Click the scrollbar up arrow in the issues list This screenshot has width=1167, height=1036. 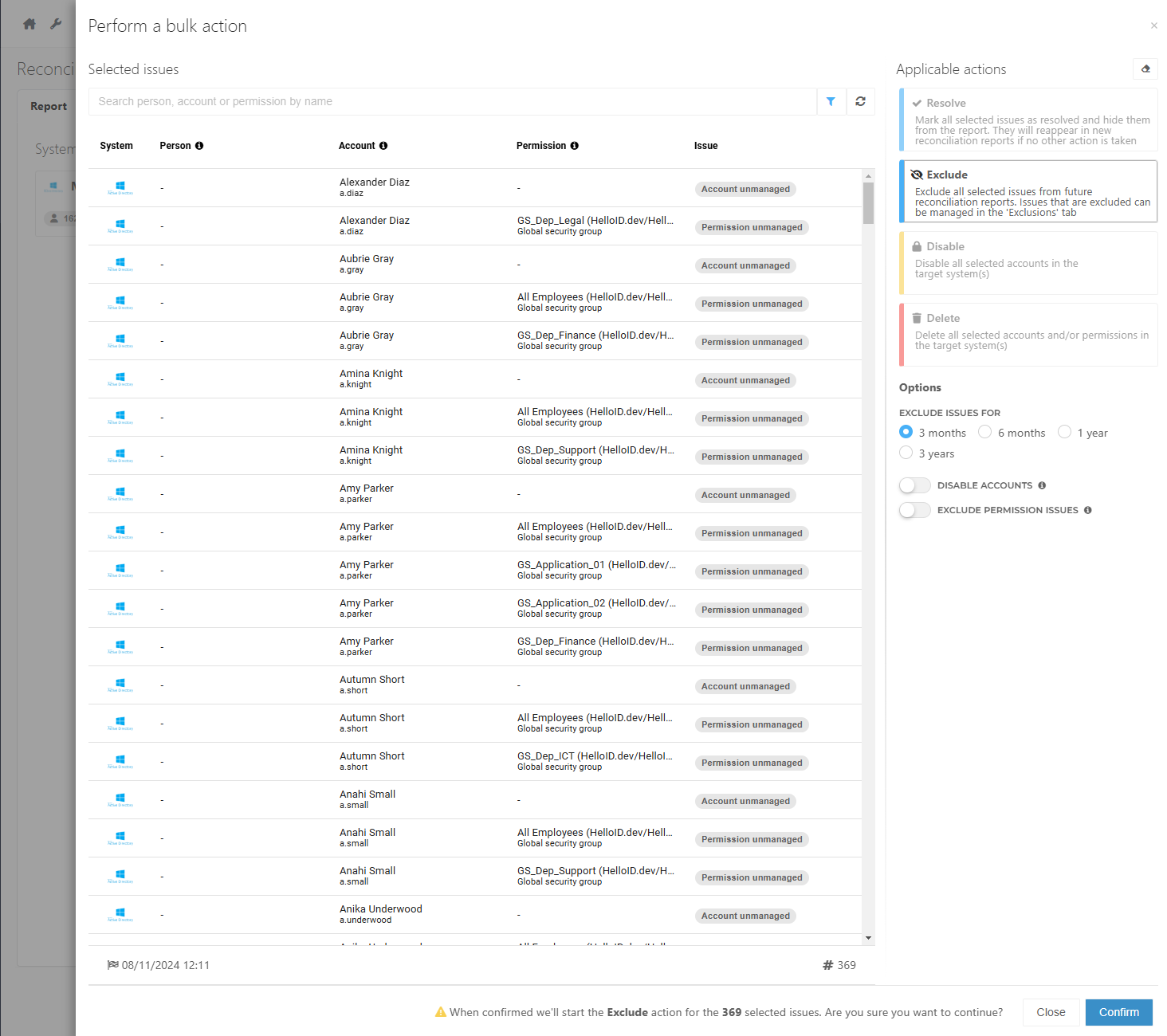[x=868, y=175]
